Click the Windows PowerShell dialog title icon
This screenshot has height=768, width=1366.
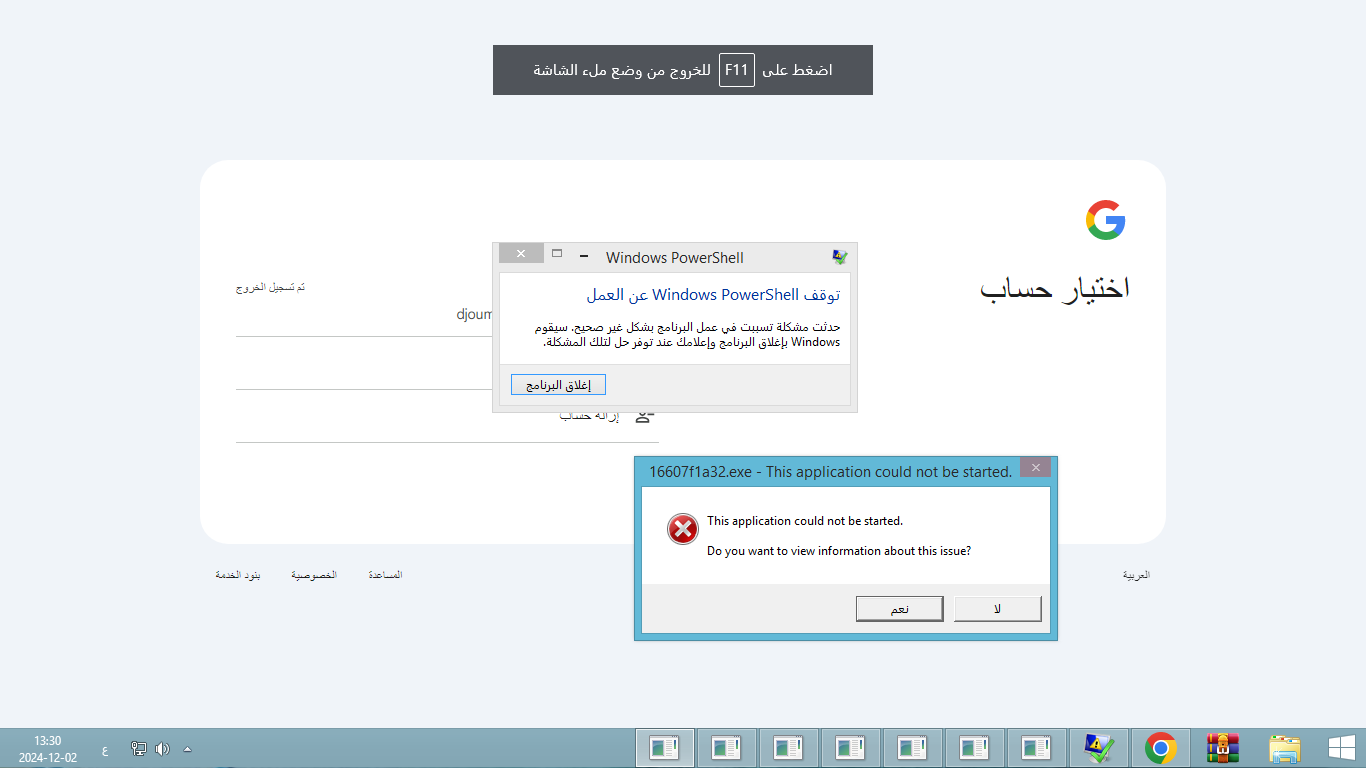tap(839, 258)
